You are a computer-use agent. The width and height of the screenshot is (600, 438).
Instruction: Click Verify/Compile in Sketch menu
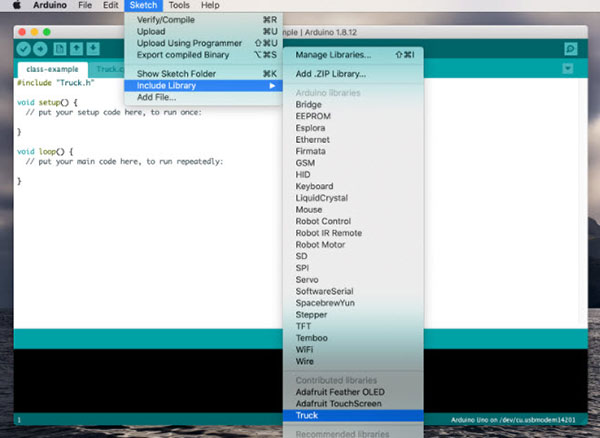[x=166, y=19]
